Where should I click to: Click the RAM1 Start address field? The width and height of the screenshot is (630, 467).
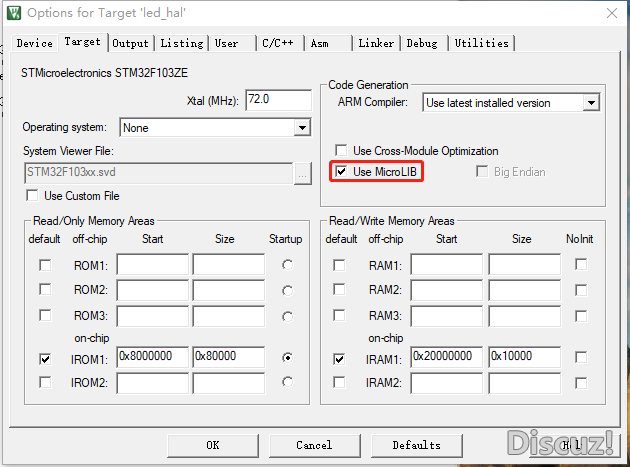coord(446,264)
